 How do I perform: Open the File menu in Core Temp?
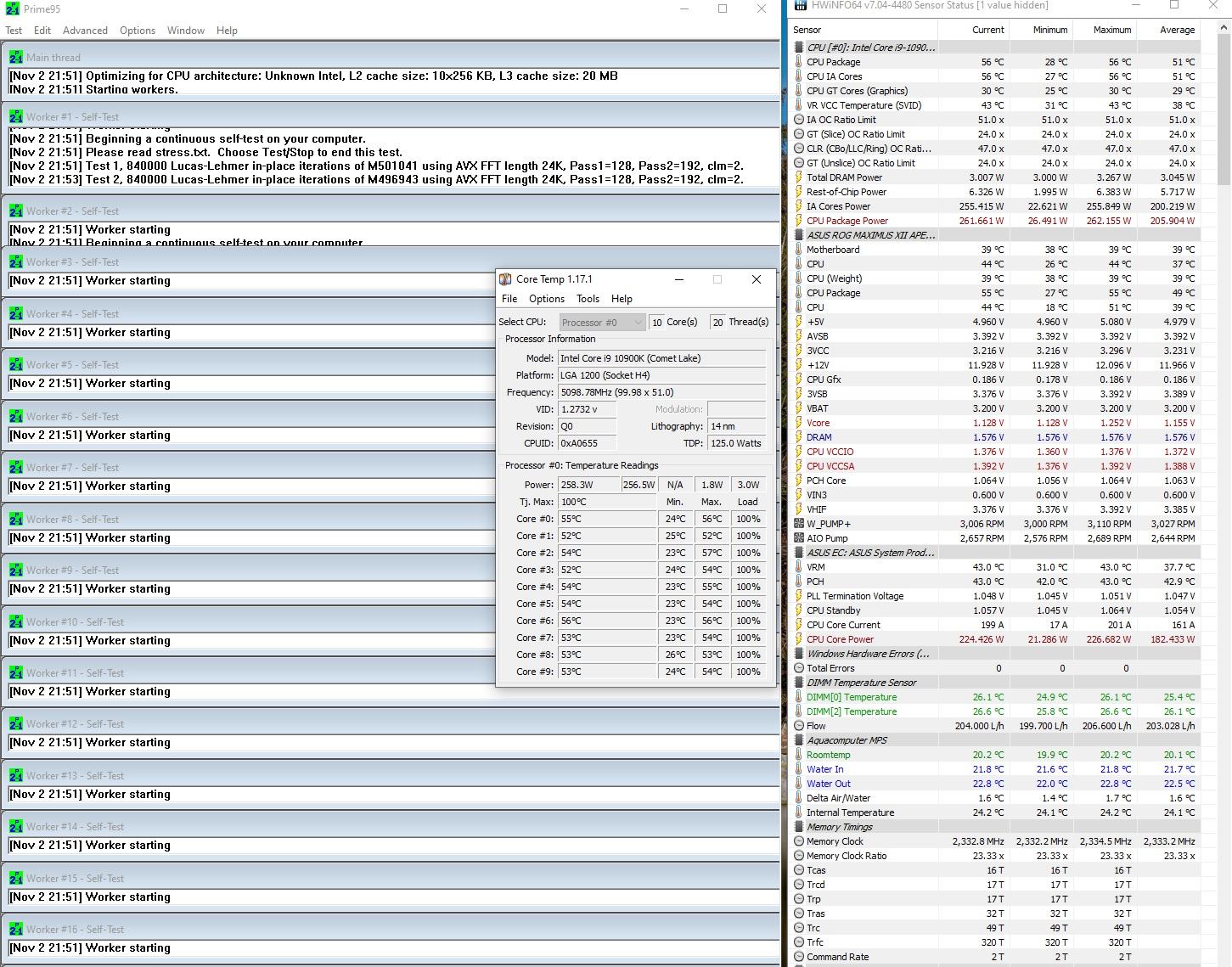point(509,299)
